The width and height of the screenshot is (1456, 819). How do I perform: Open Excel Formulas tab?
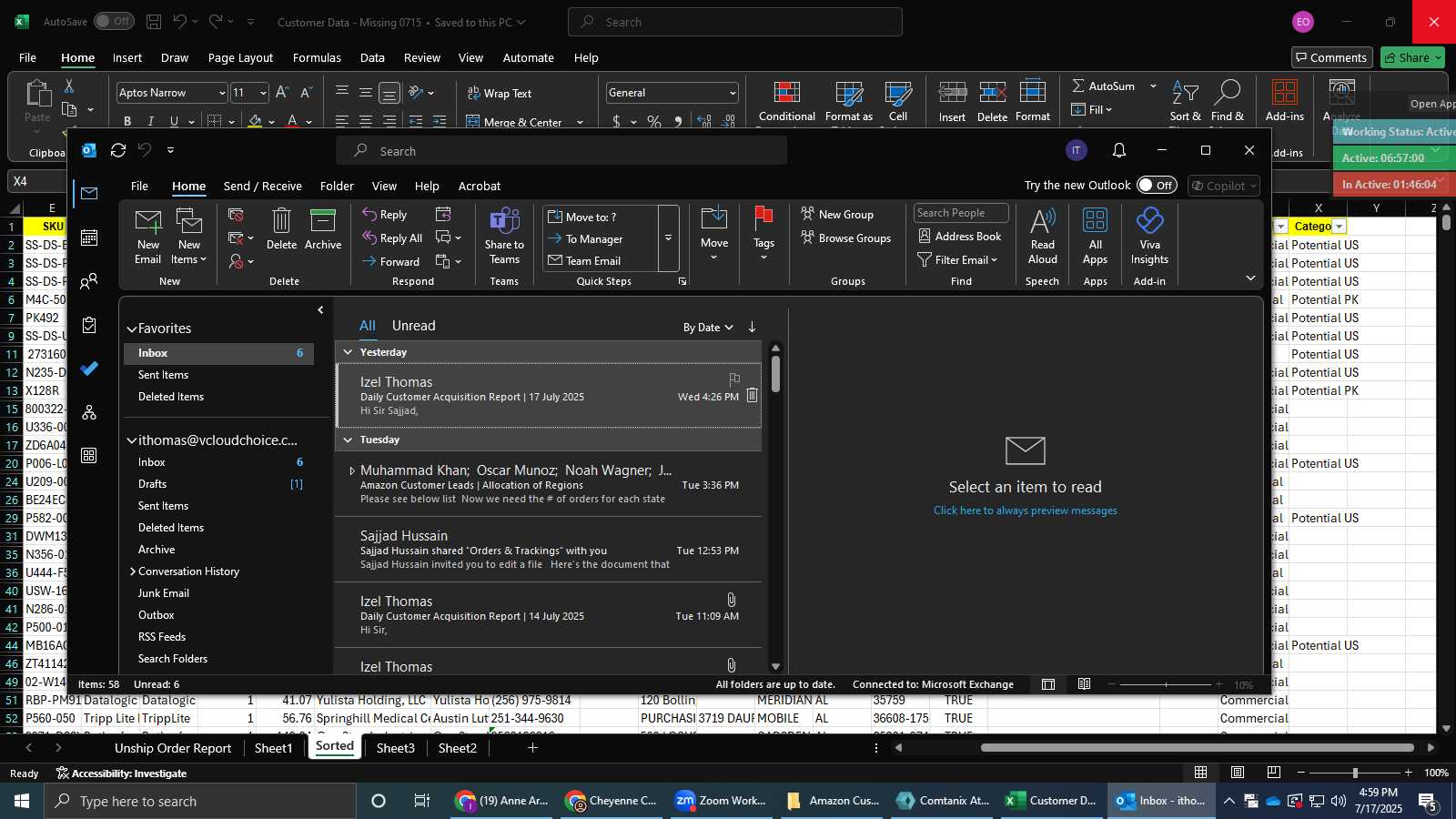coord(317,57)
